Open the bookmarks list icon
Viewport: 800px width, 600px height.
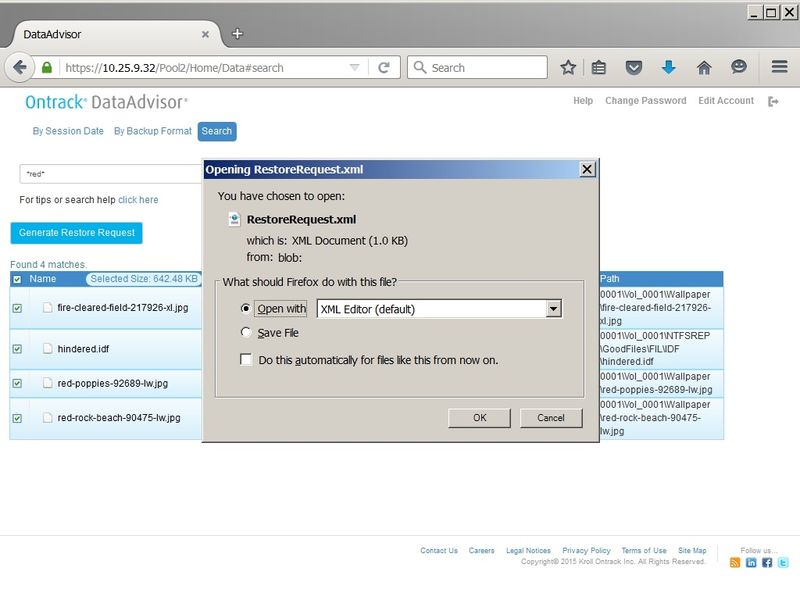click(x=599, y=68)
